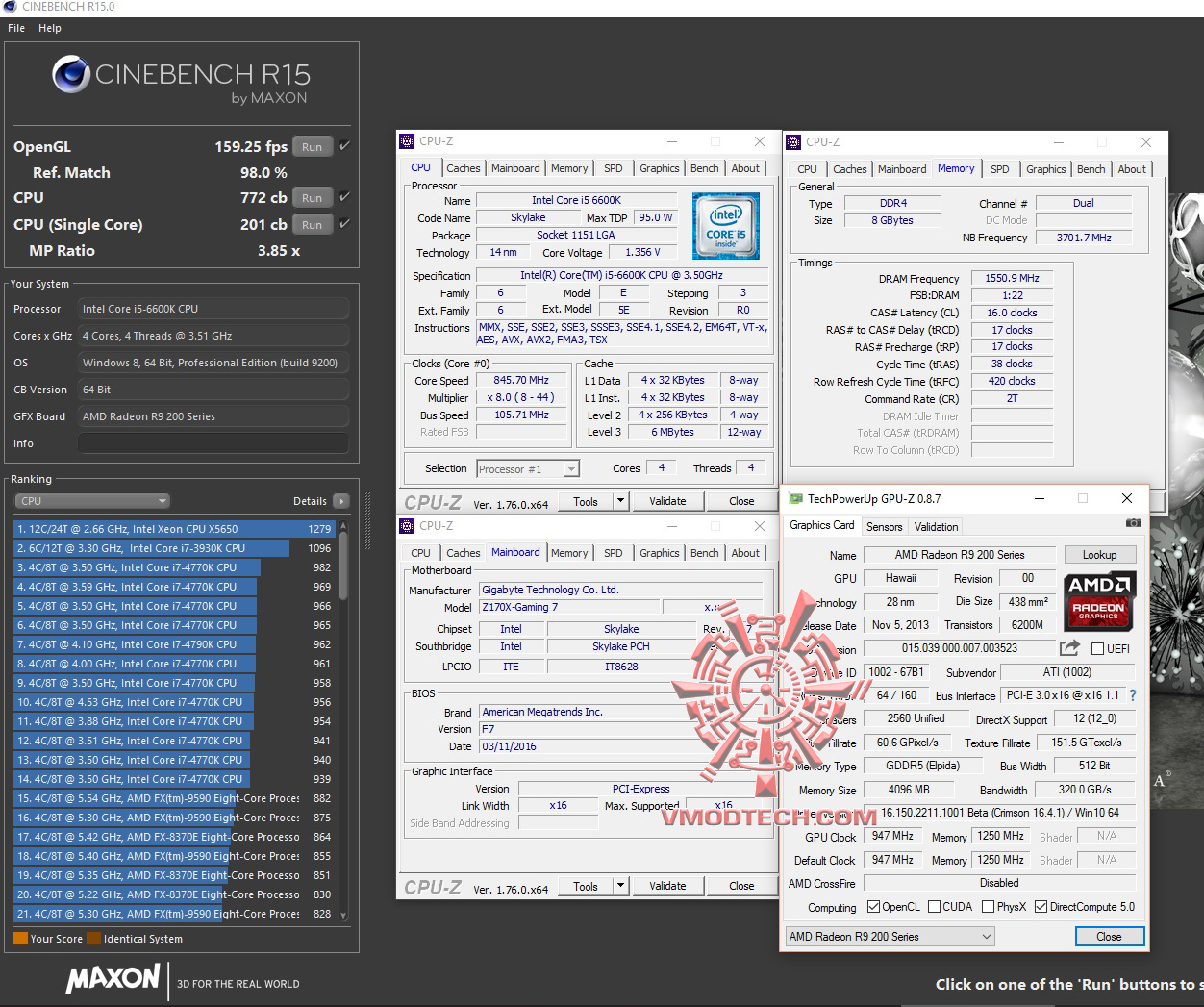
Task: Close the GPU-Z window with X
Action: [x=1127, y=498]
